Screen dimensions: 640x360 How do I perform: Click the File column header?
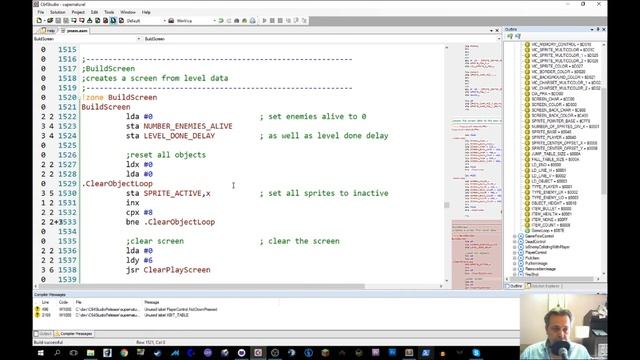point(78,302)
